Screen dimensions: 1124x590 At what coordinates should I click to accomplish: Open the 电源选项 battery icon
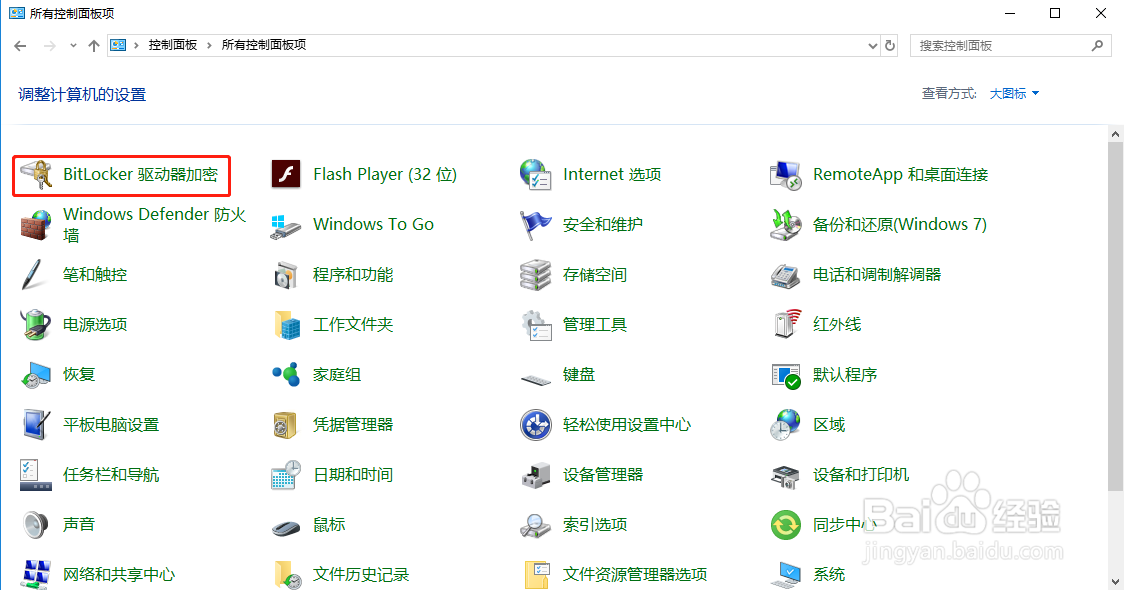click(x=36, y=325)
